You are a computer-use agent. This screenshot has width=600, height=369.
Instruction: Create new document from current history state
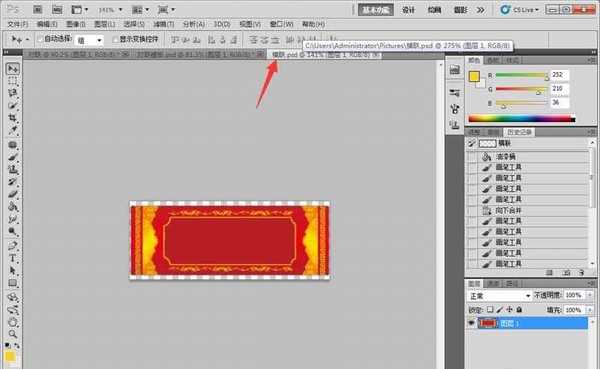coord(549,273)
